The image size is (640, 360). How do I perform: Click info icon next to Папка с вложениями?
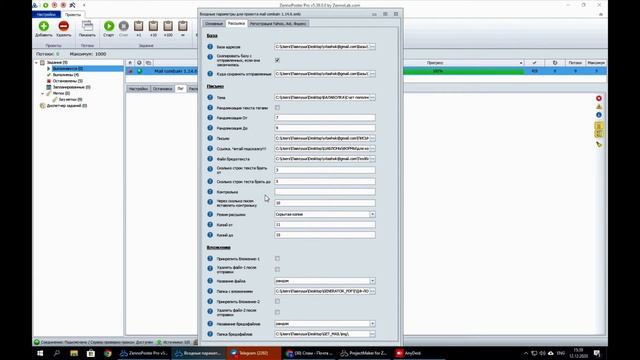click(x=210, y=291)
